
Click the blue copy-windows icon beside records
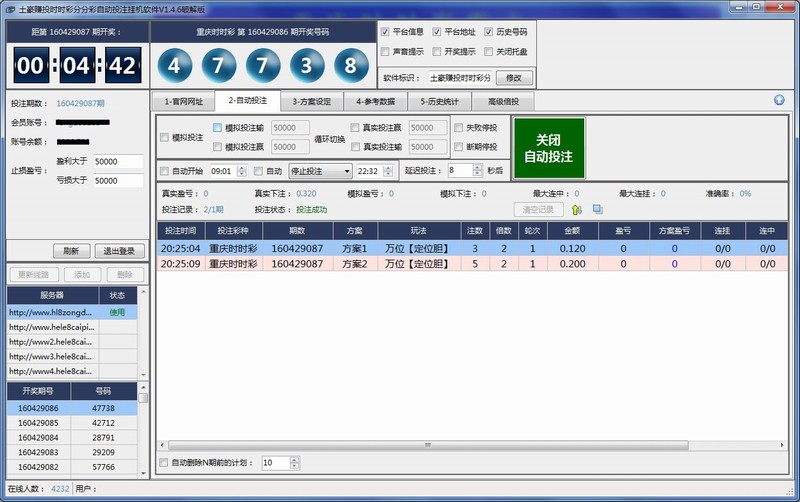(598, 210)
